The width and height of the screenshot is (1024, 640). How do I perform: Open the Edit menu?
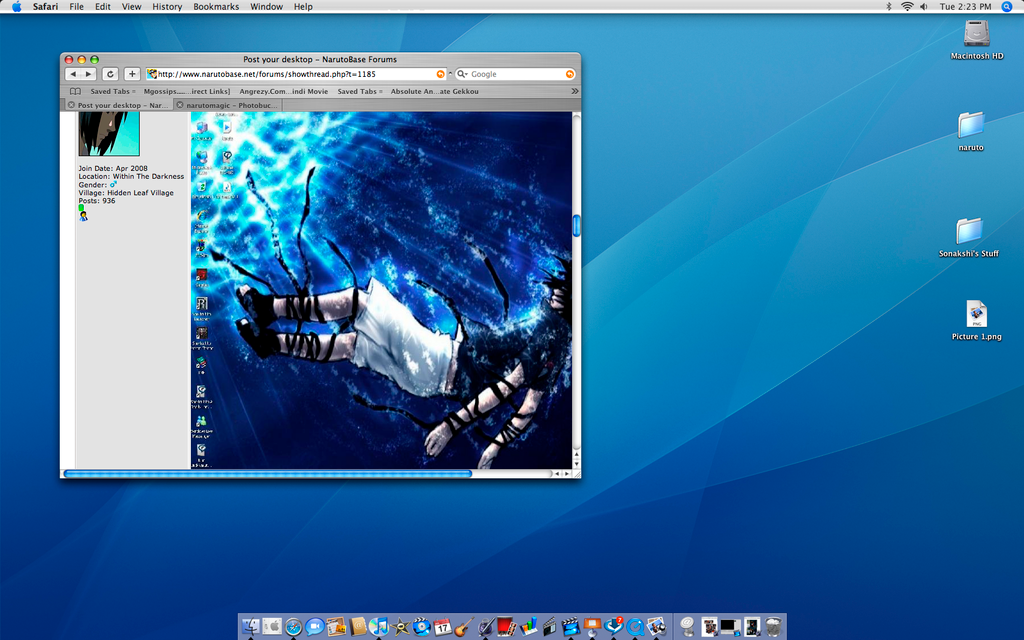(103, 7)
